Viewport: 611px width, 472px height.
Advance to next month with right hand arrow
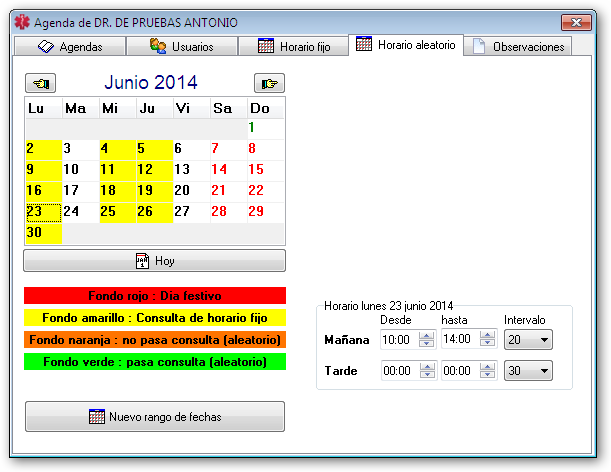(x=268, y=83)
